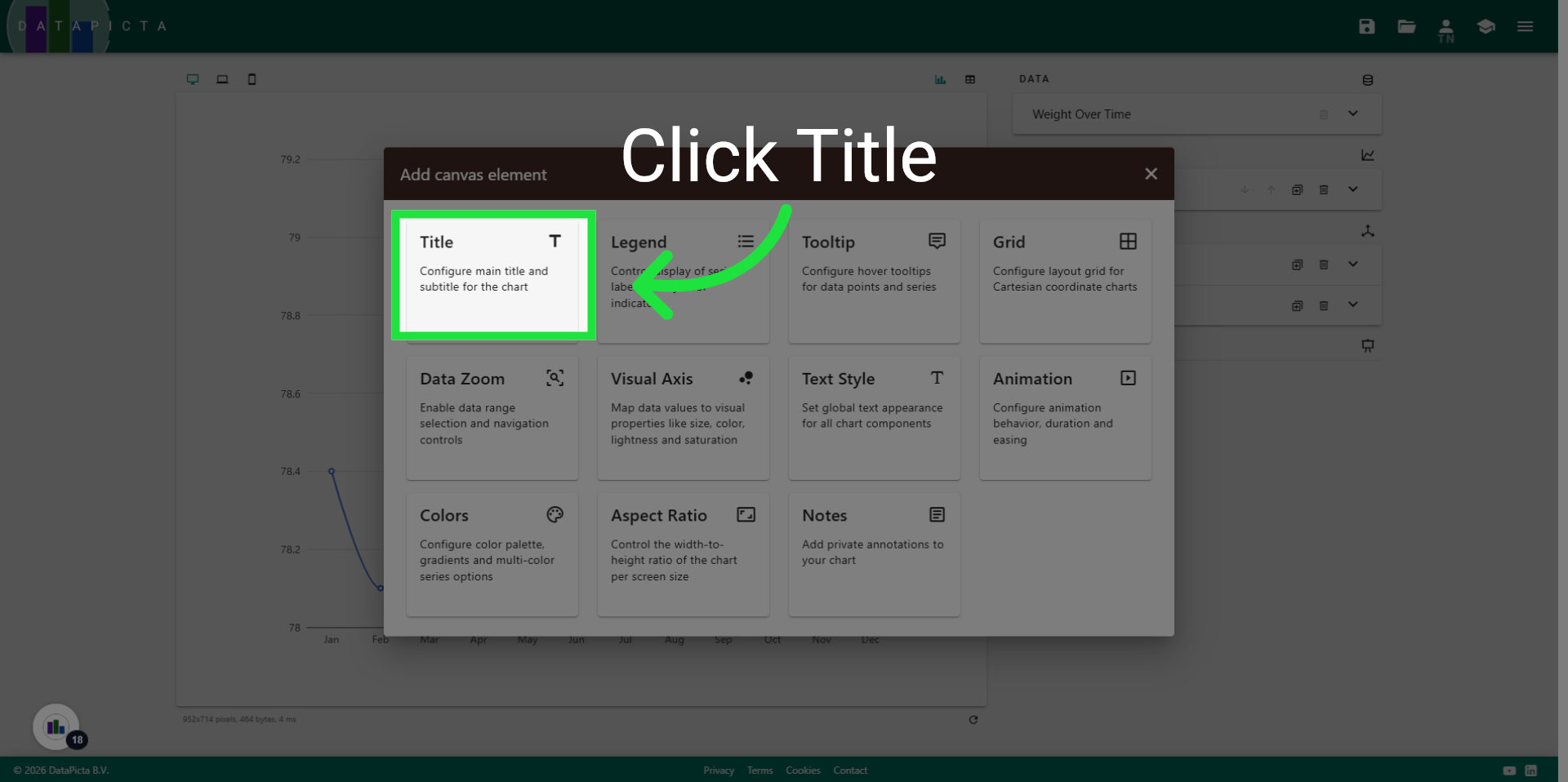Open the TN user account icon
Screen dimensions: 1568x782
(1446, 30)
